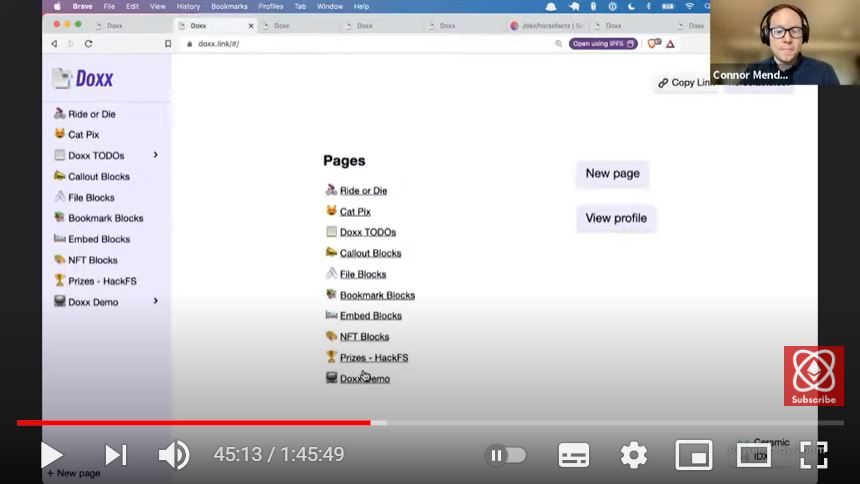The height and width of the screenshot is (484, 860).
Task: Click the Copy Link button
Action: point(686,82)
